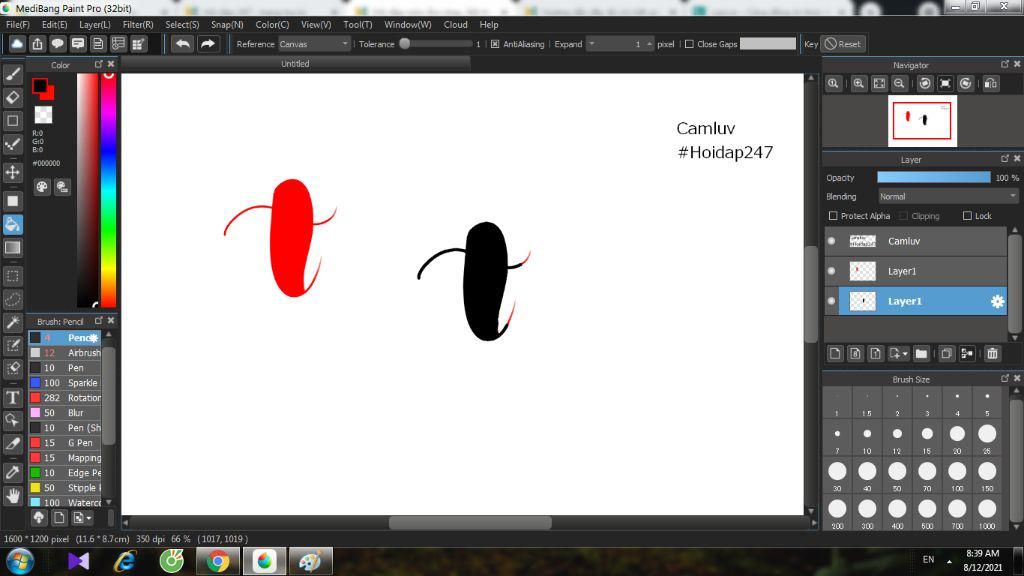Open the Blending Normal dropdown

(948, 197)
